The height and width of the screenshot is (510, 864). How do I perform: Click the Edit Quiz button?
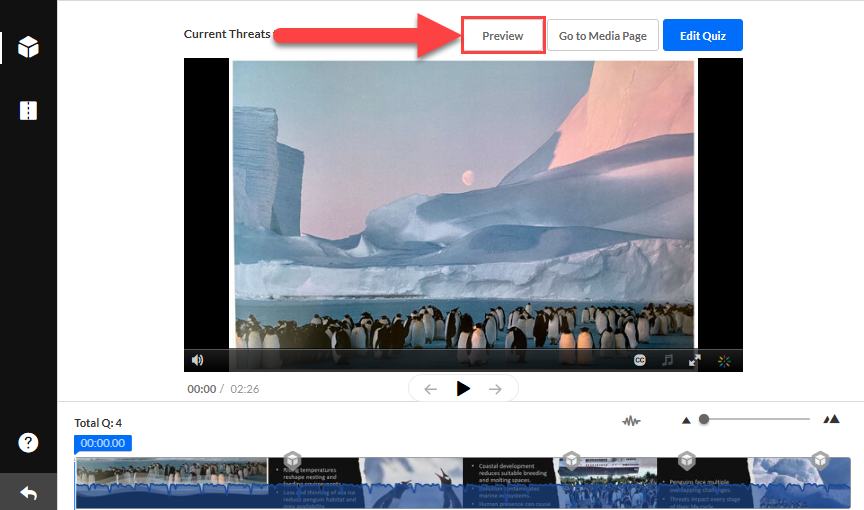tap(703, 35)
